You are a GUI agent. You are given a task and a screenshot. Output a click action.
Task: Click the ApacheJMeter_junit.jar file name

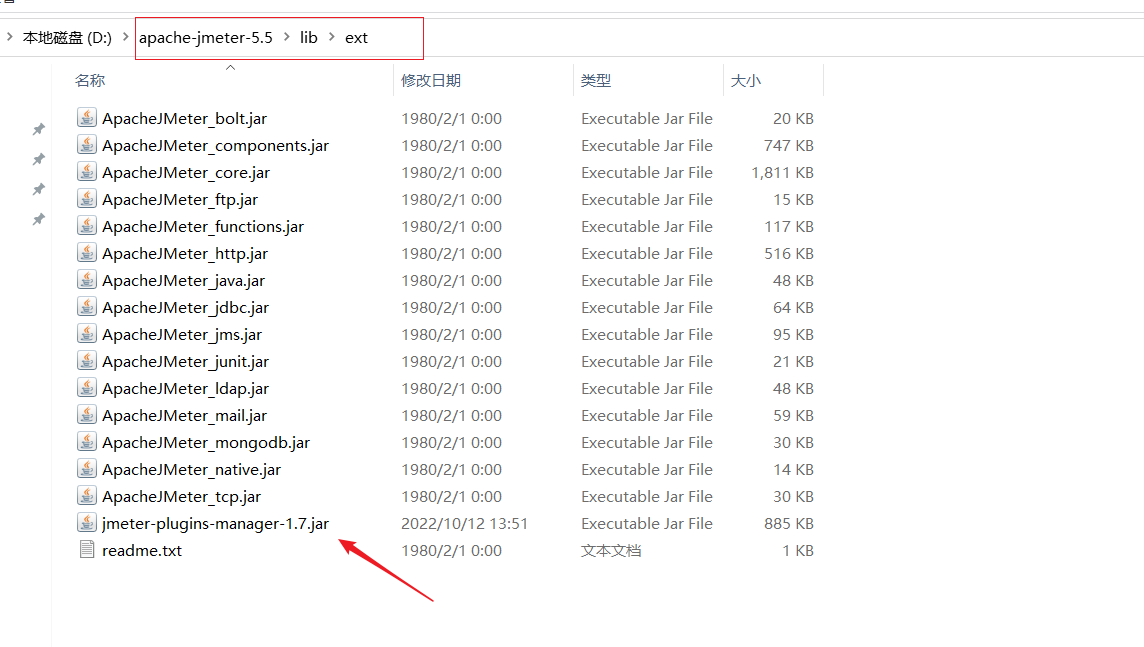(x=185, y=361)
